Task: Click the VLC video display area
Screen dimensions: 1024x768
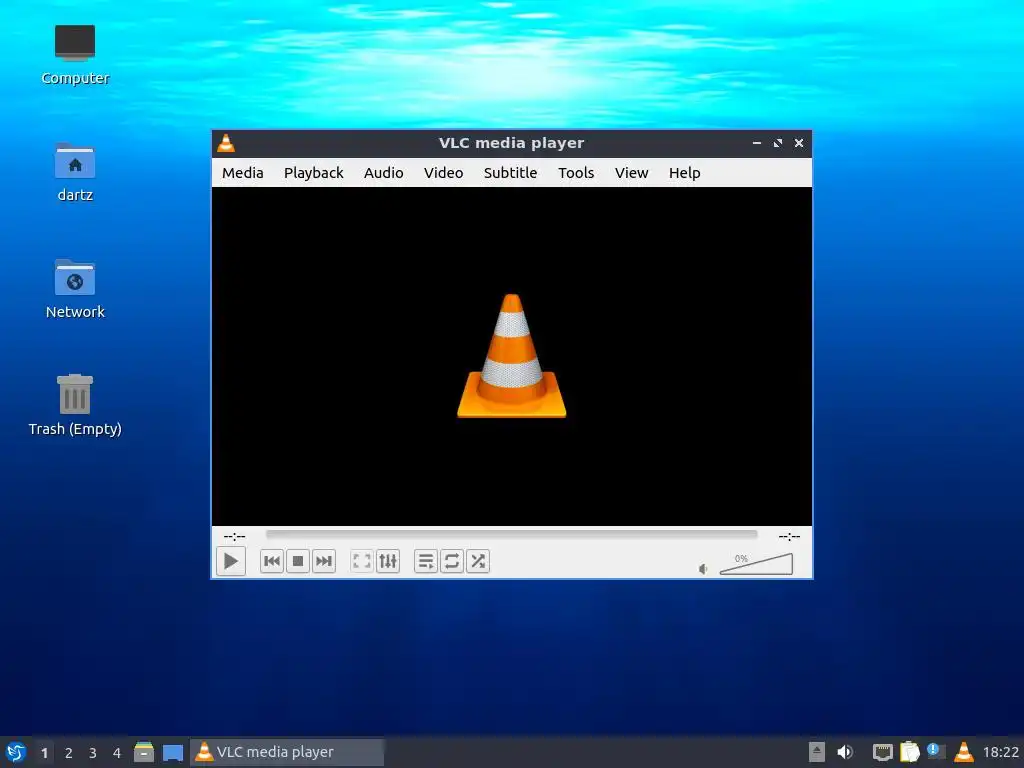Action: point(511,356)
